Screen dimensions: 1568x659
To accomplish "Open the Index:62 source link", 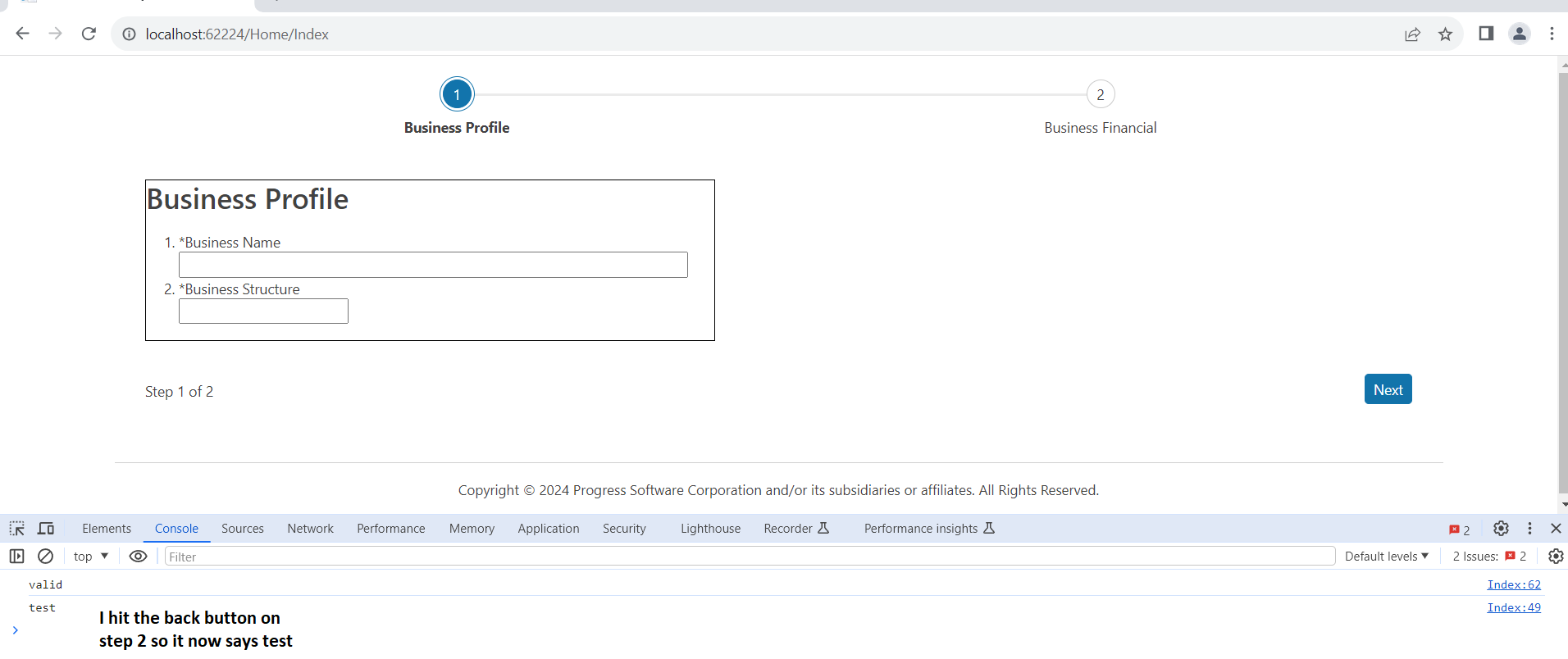I will tap(1514, 584).
